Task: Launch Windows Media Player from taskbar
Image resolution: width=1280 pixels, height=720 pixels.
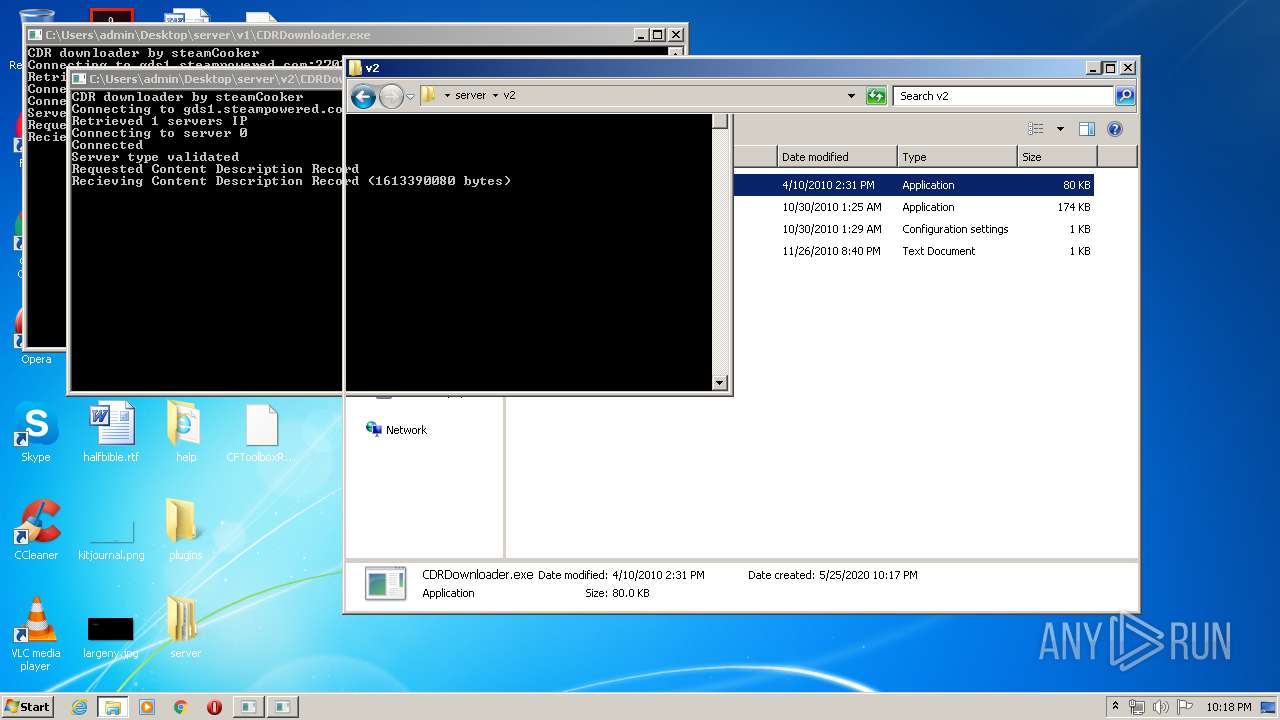Action: (147, 707)
